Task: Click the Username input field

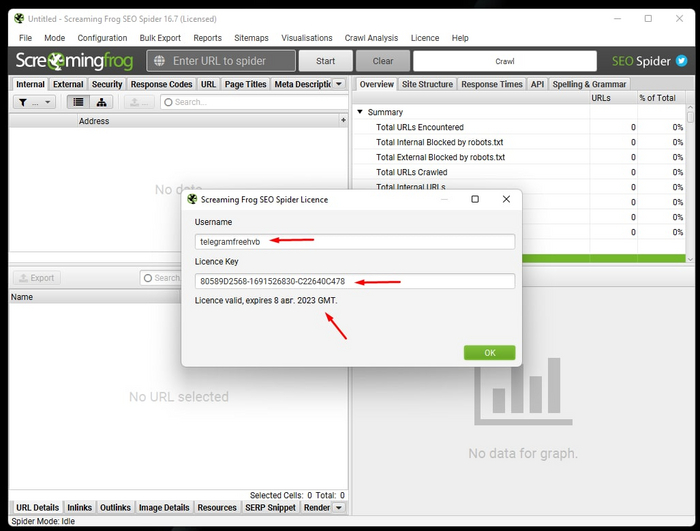Action: pos(355,242)
